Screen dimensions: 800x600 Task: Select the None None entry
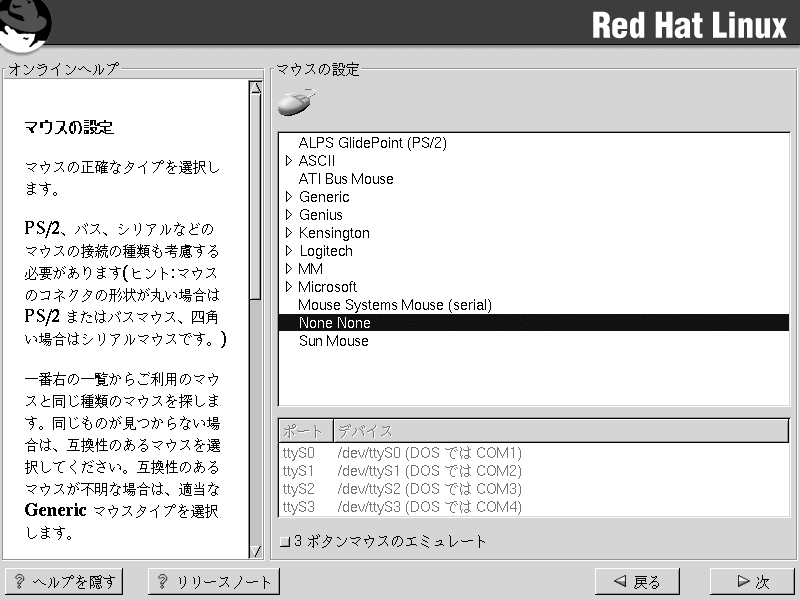(x=334, y=323)
